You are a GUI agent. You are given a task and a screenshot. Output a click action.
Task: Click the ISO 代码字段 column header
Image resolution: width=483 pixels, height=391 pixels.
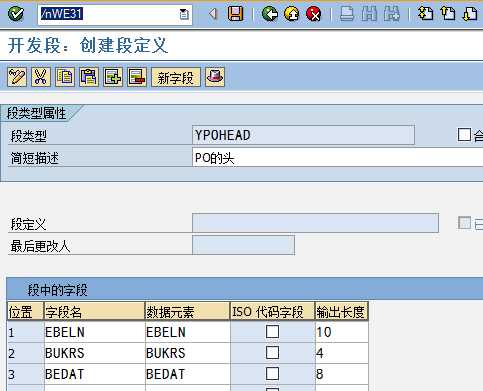point(273,311)
